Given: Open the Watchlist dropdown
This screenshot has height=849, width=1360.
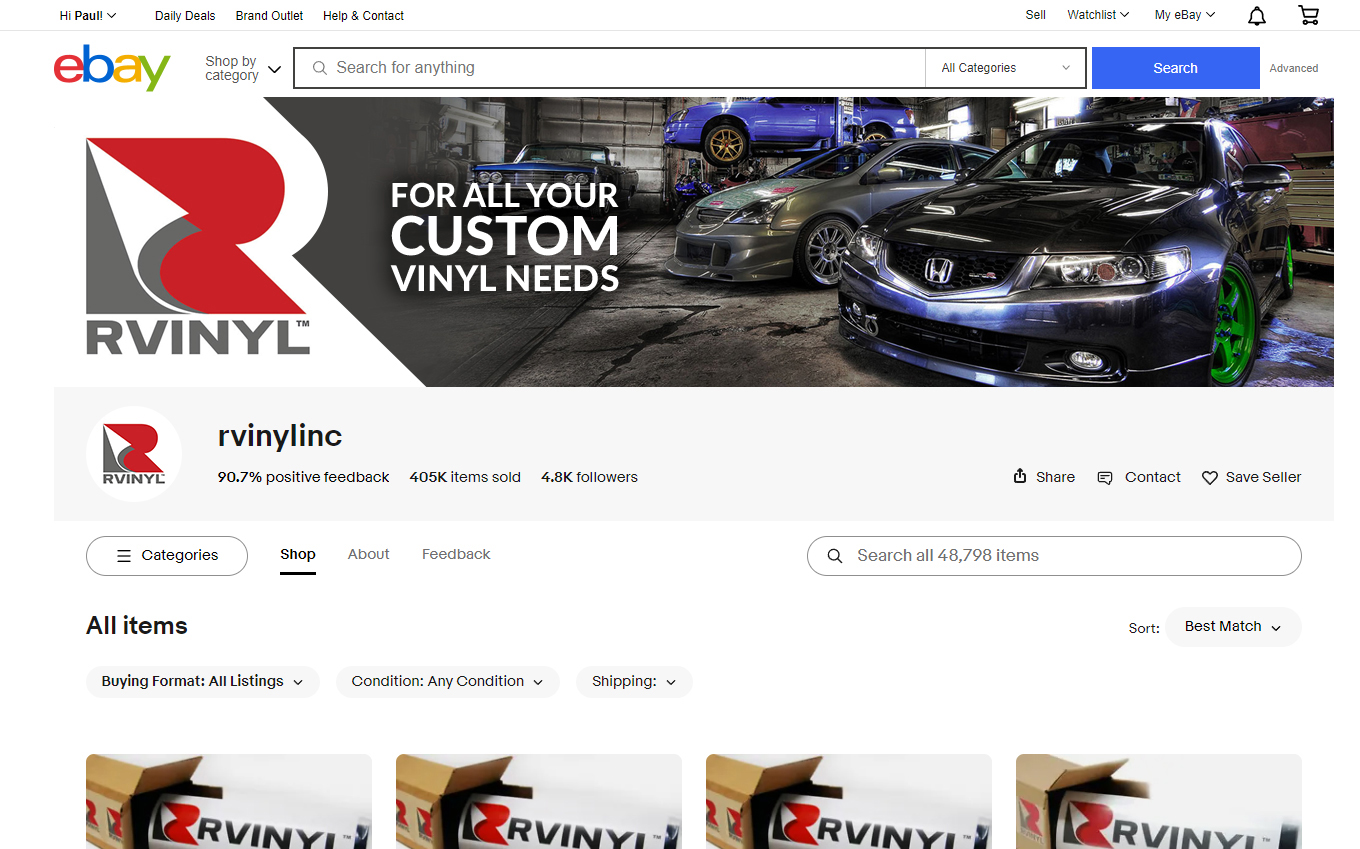Looking at the screenshot, I should (1098, 15).
